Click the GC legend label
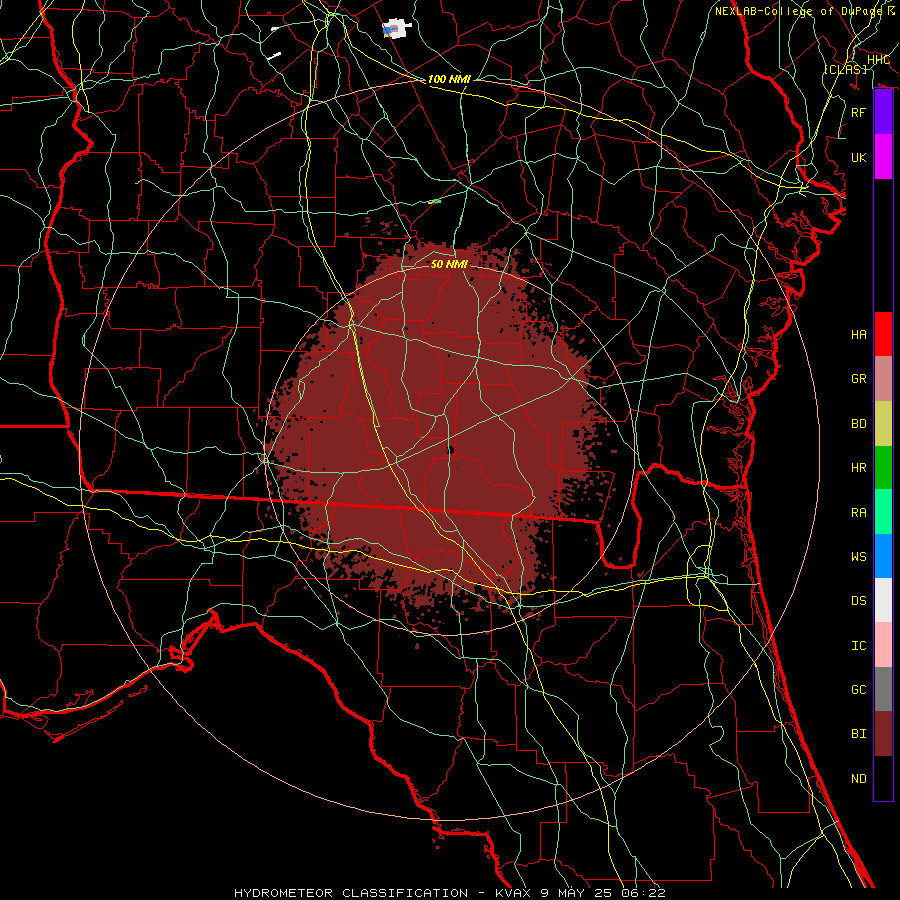The width and height of the screenshot is (900, 900). 858,689
